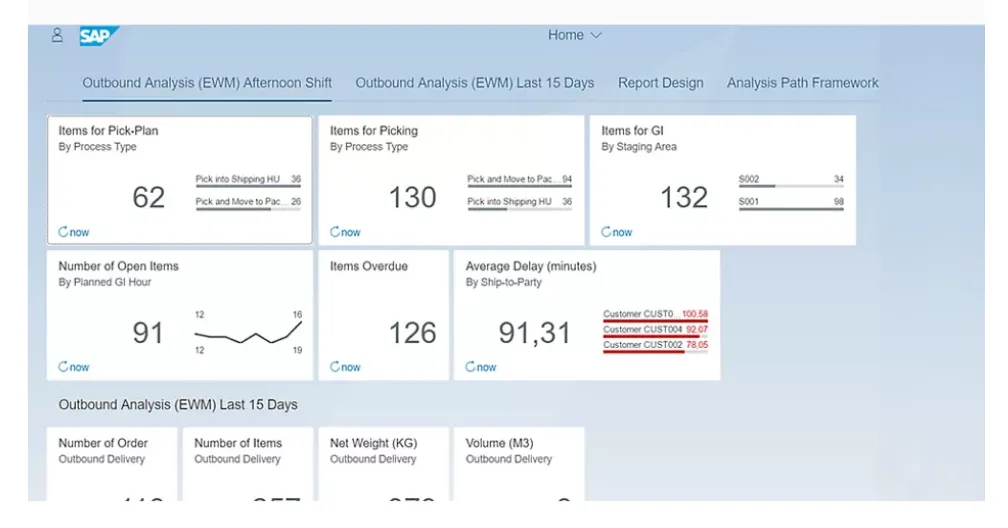
Task: Switch to Outbound Analysis Last 15 Days tab
Action: coord(474,83)
